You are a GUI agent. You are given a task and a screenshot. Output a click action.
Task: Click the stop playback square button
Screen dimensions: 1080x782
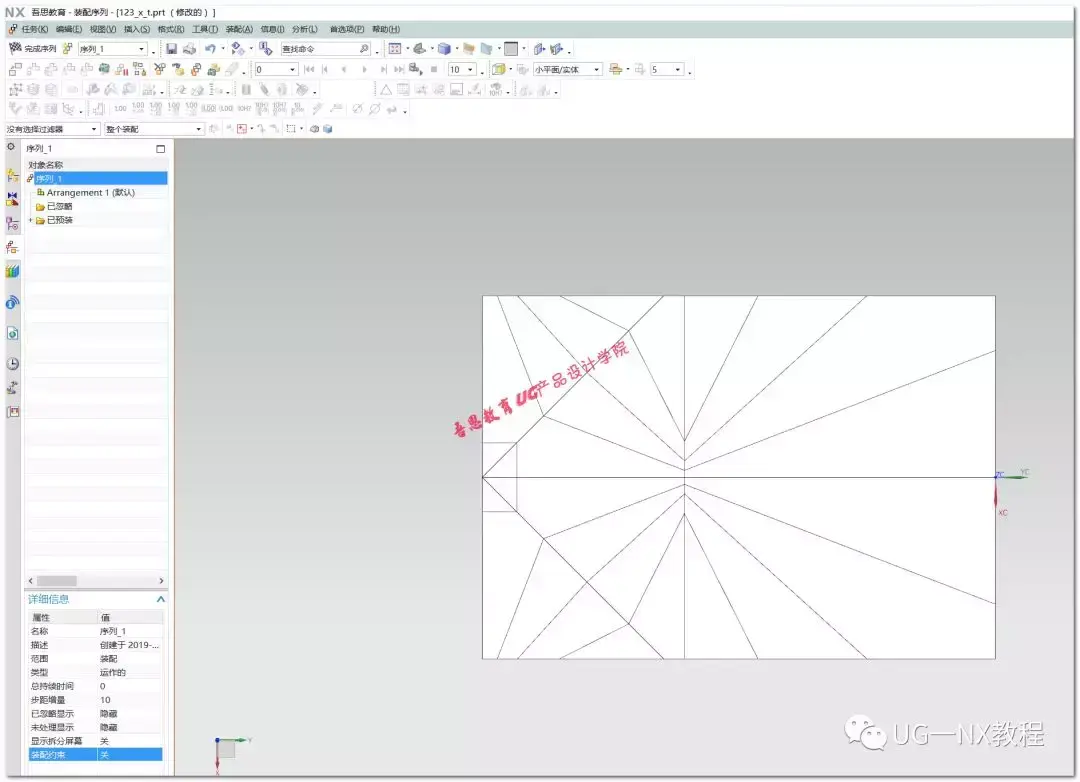434,69
